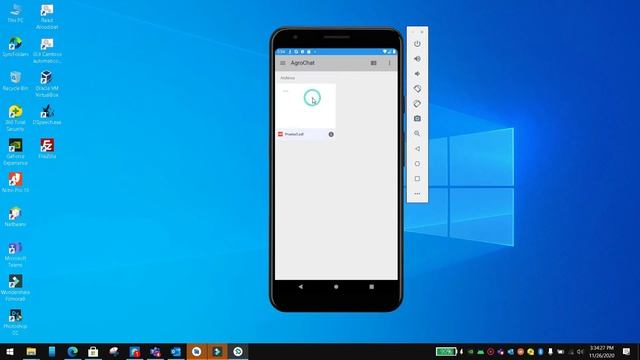Select Oracle VM VirtualBox desktop icon
The image size is (640, 360).
point(47,84)
